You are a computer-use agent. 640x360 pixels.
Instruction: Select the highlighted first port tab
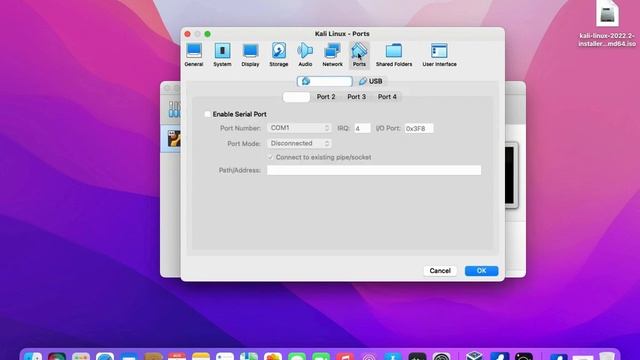296,97
